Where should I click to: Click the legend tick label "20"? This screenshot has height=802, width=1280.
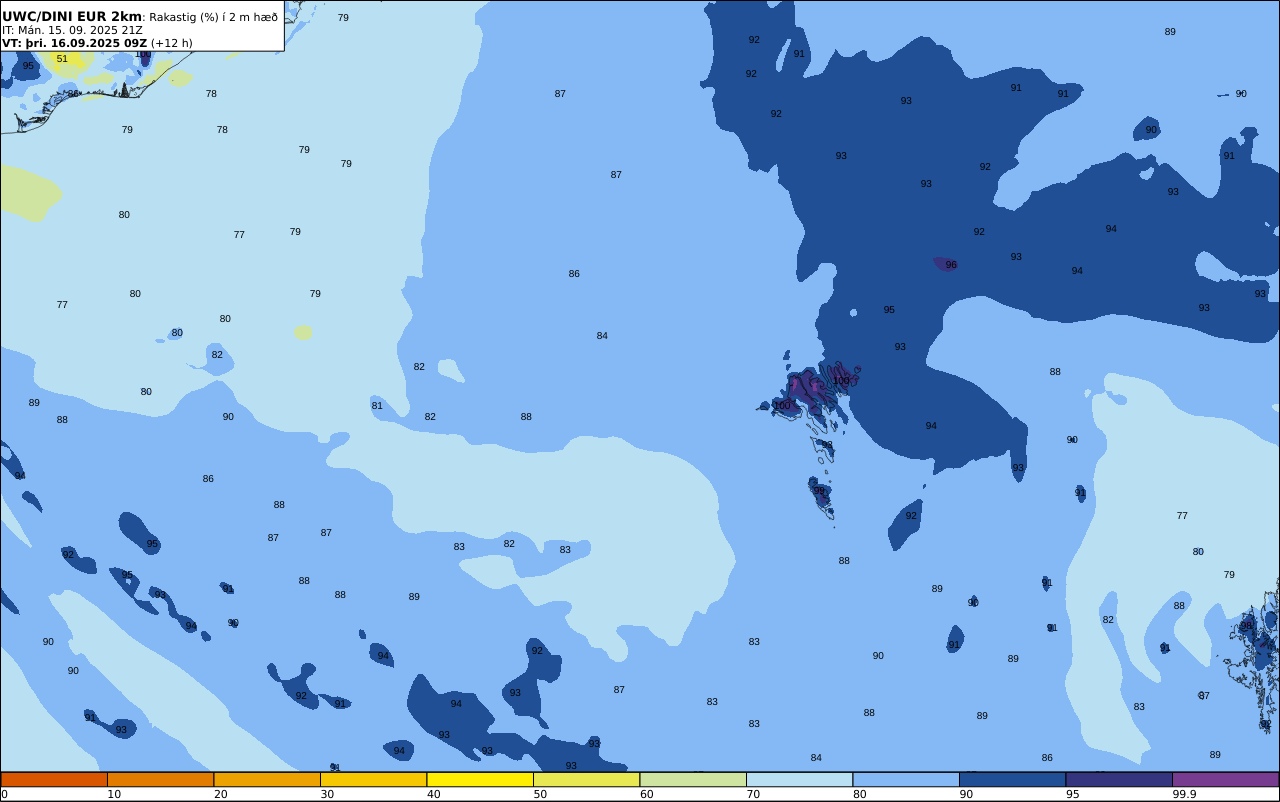click(221, 794)
